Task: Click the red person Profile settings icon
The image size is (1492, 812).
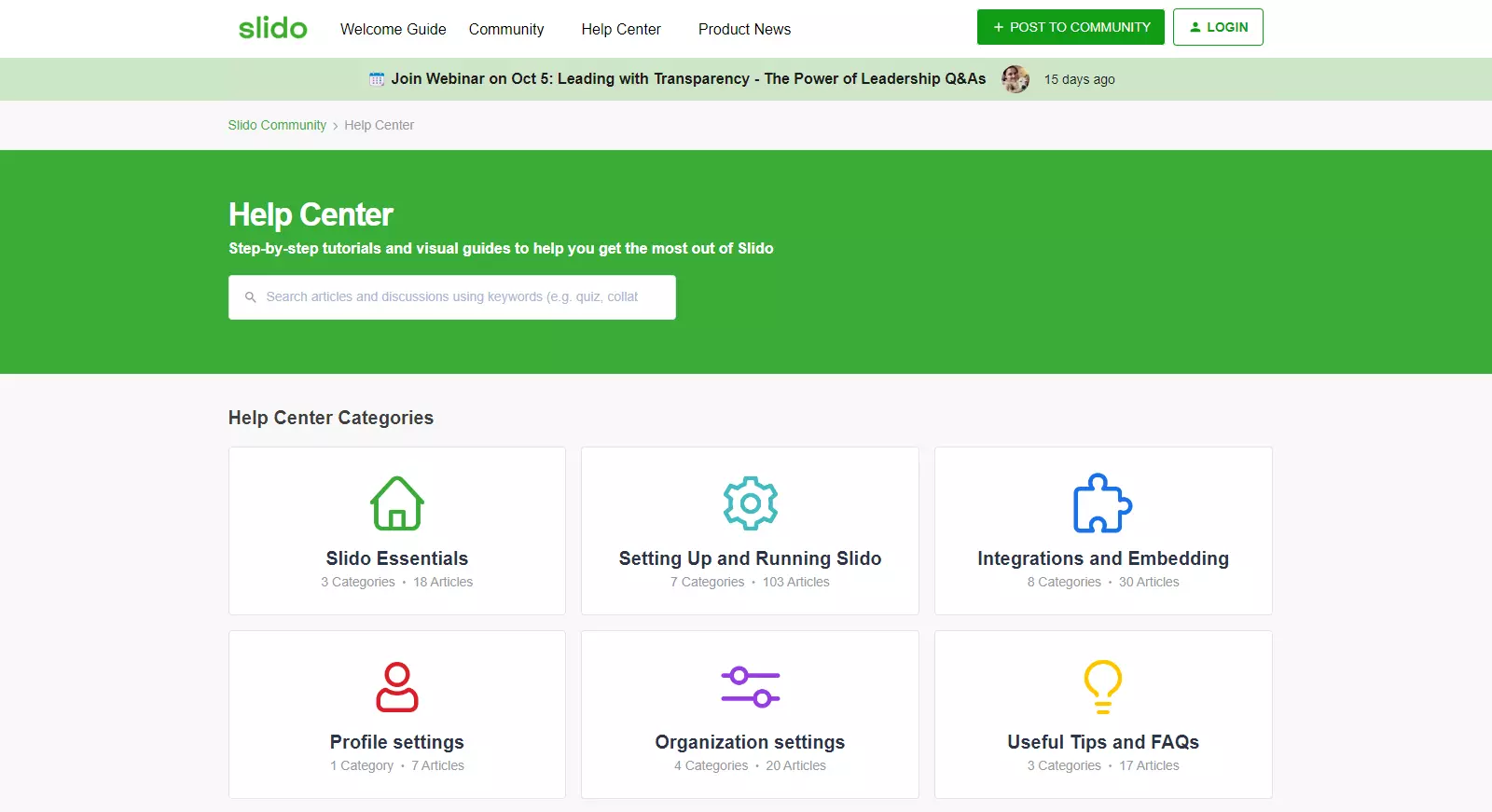Action: 397,687
